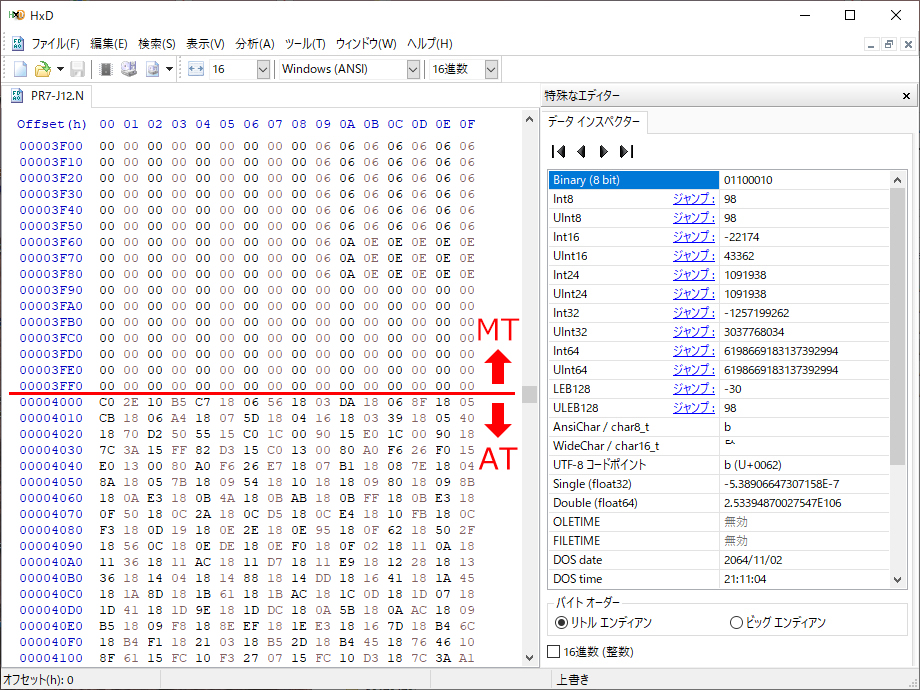This screenshot has height=690, width=920.
Task: Click the Open disk image toolbar icon
Action: pyautogui.click(x=153, y=69)
